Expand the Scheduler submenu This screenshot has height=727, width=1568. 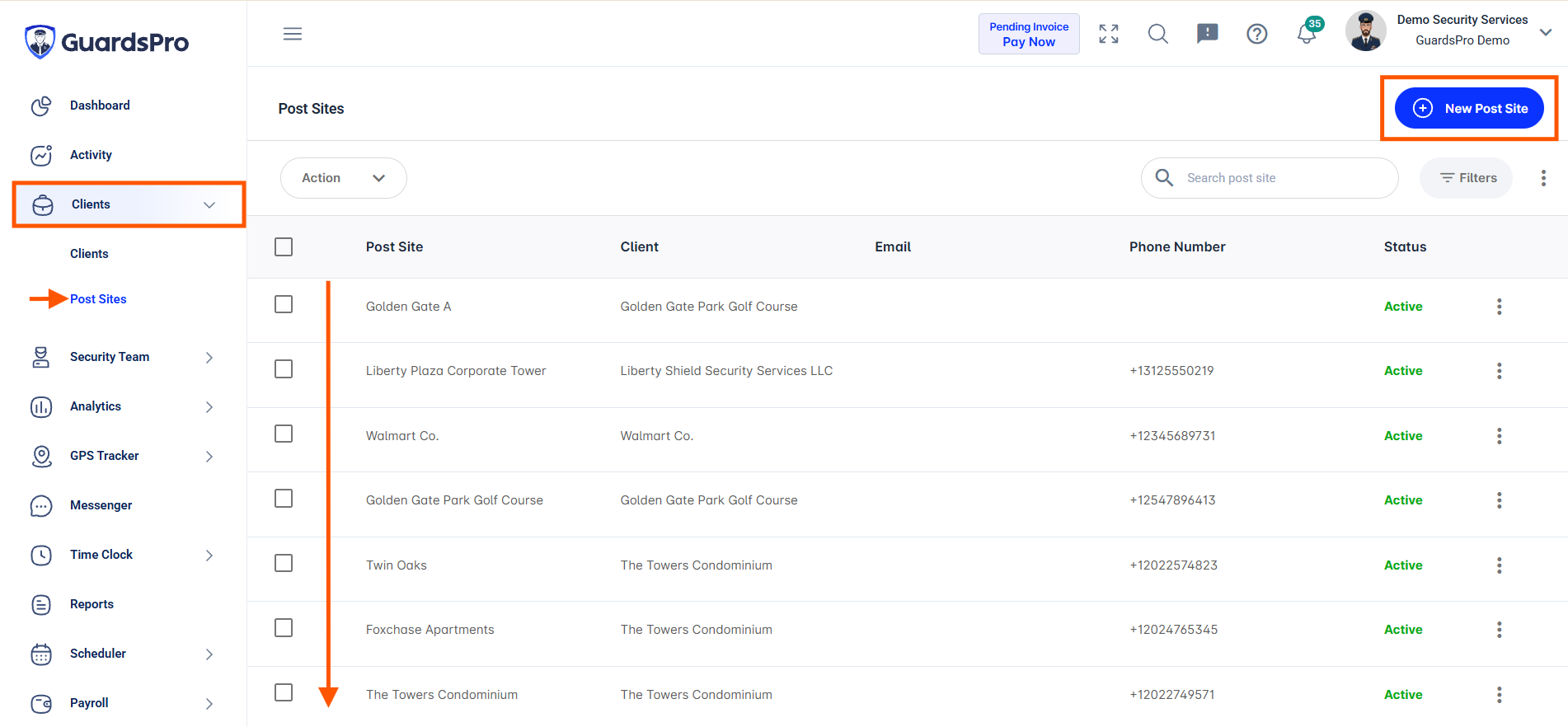[x=209, y=654]
